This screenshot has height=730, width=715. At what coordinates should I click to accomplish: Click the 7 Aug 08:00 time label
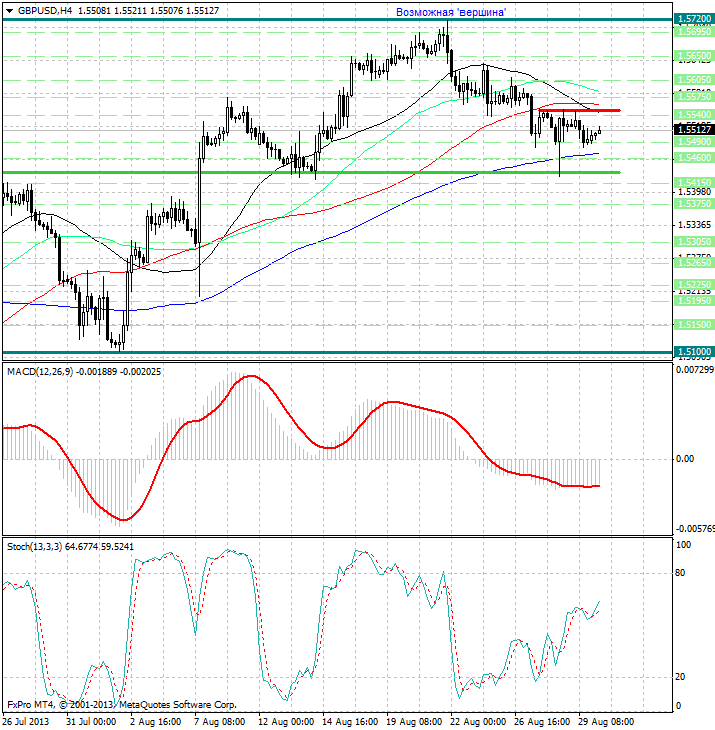click(x=219, y=722)
